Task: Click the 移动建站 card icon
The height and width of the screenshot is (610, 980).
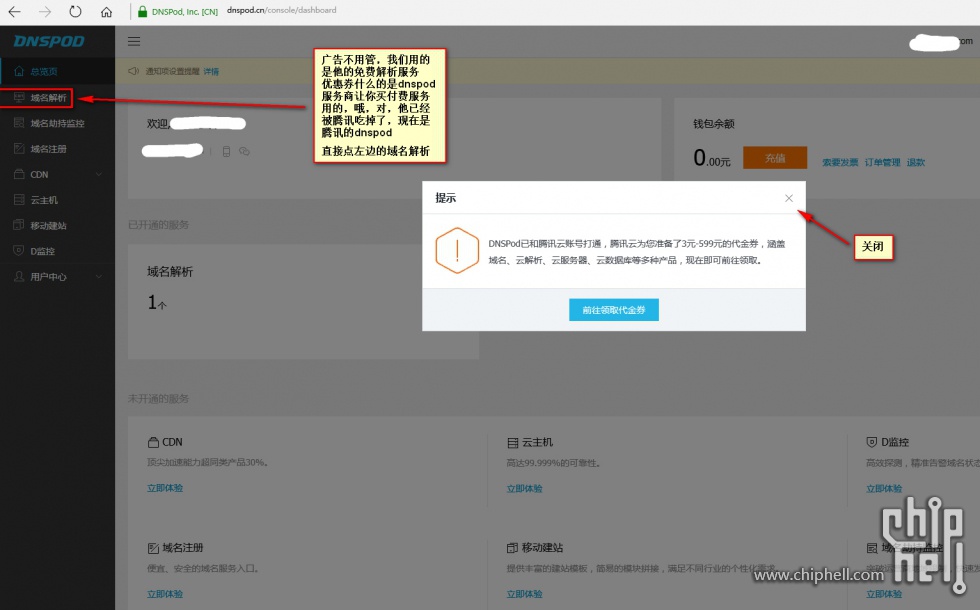Action: (x=512, y=548)
